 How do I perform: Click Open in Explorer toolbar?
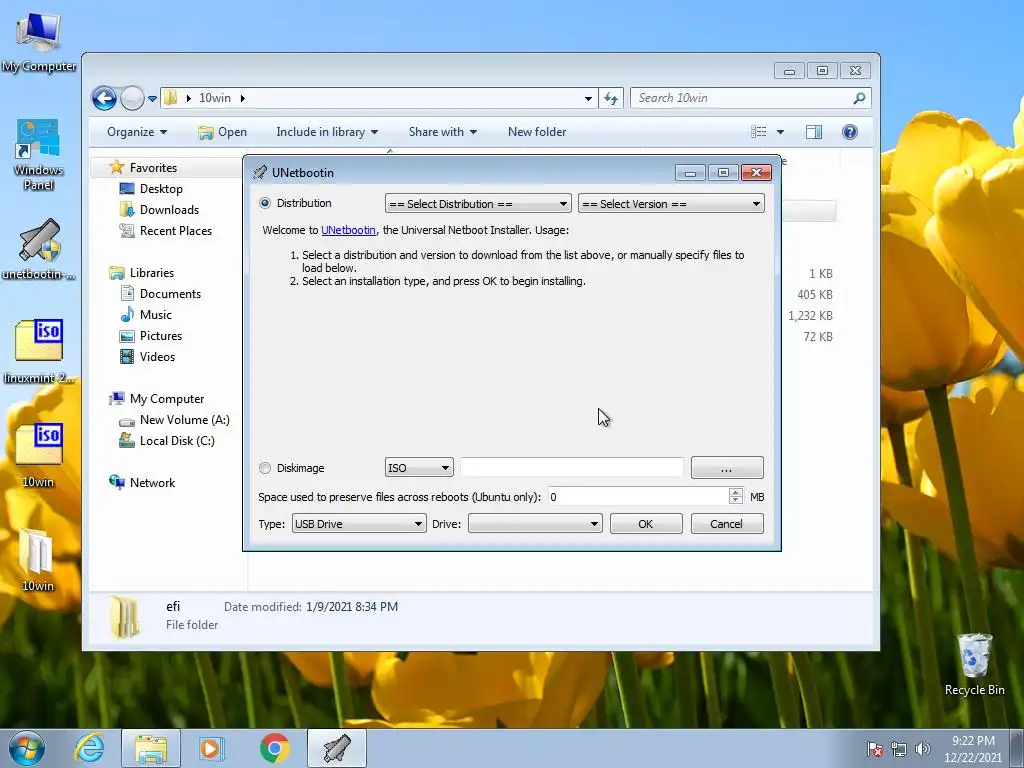click(x=223, y=132)
